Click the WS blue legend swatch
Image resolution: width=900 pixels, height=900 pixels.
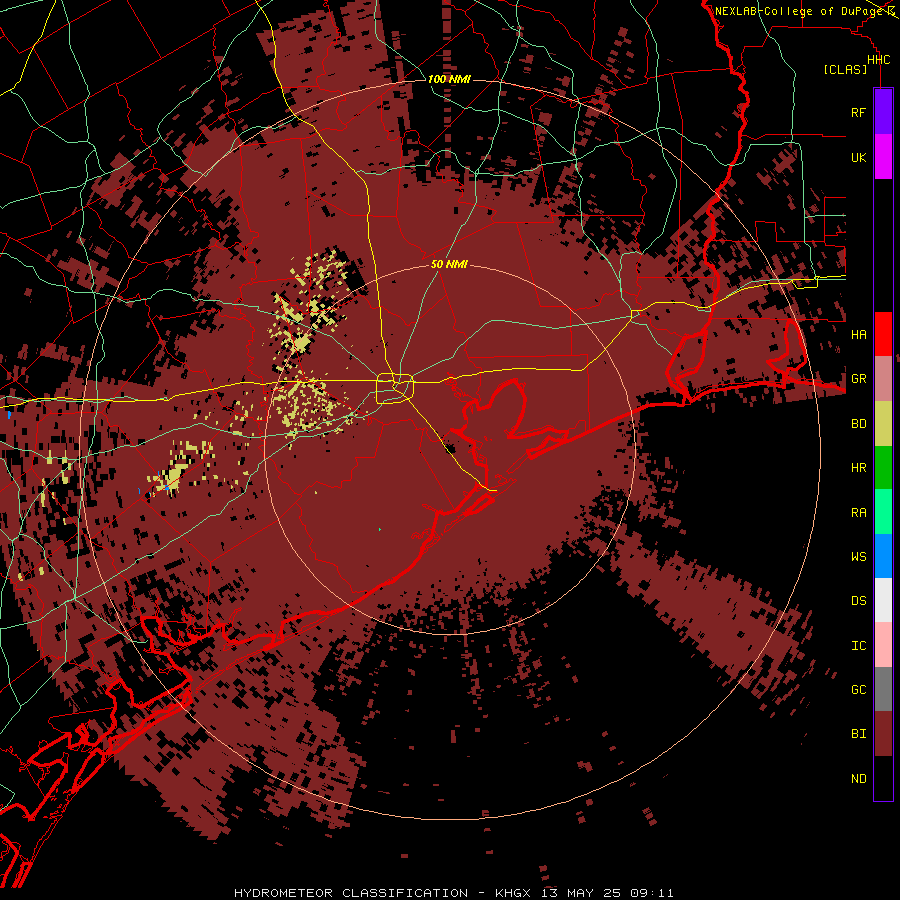pos(883,556)
